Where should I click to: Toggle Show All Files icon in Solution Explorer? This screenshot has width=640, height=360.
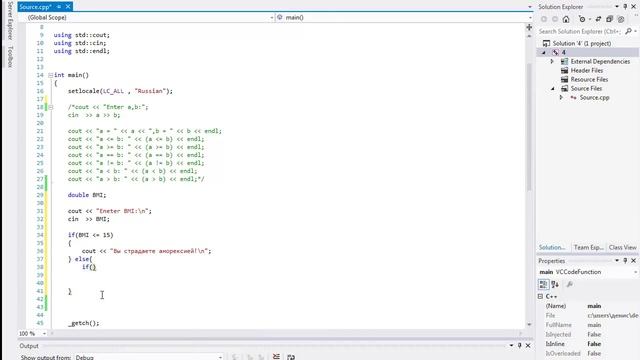click(x=621, y=19)
